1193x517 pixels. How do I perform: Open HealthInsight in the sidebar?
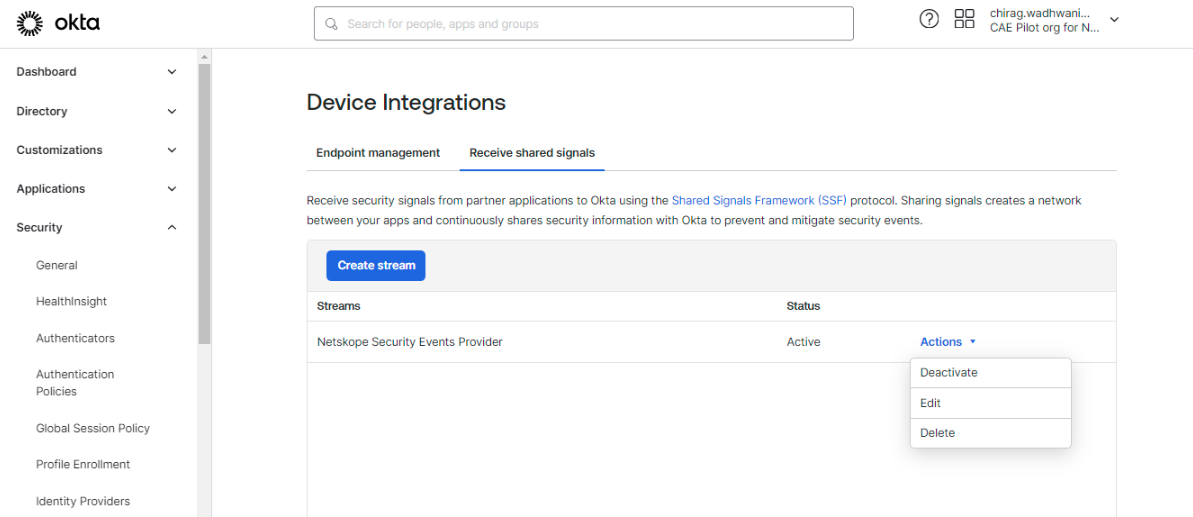coord(72,301)
